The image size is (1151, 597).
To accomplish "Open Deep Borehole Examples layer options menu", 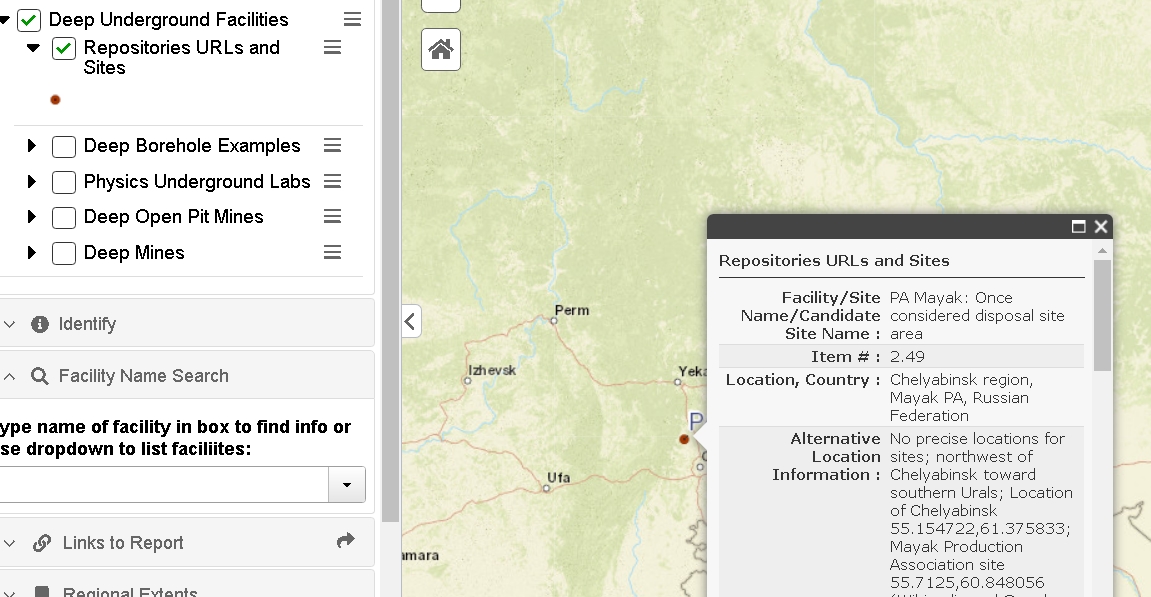I will tap(333, 146).
